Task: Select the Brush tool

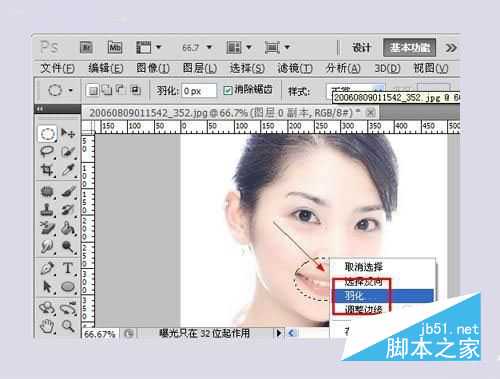Action: (x=68, y=192)
